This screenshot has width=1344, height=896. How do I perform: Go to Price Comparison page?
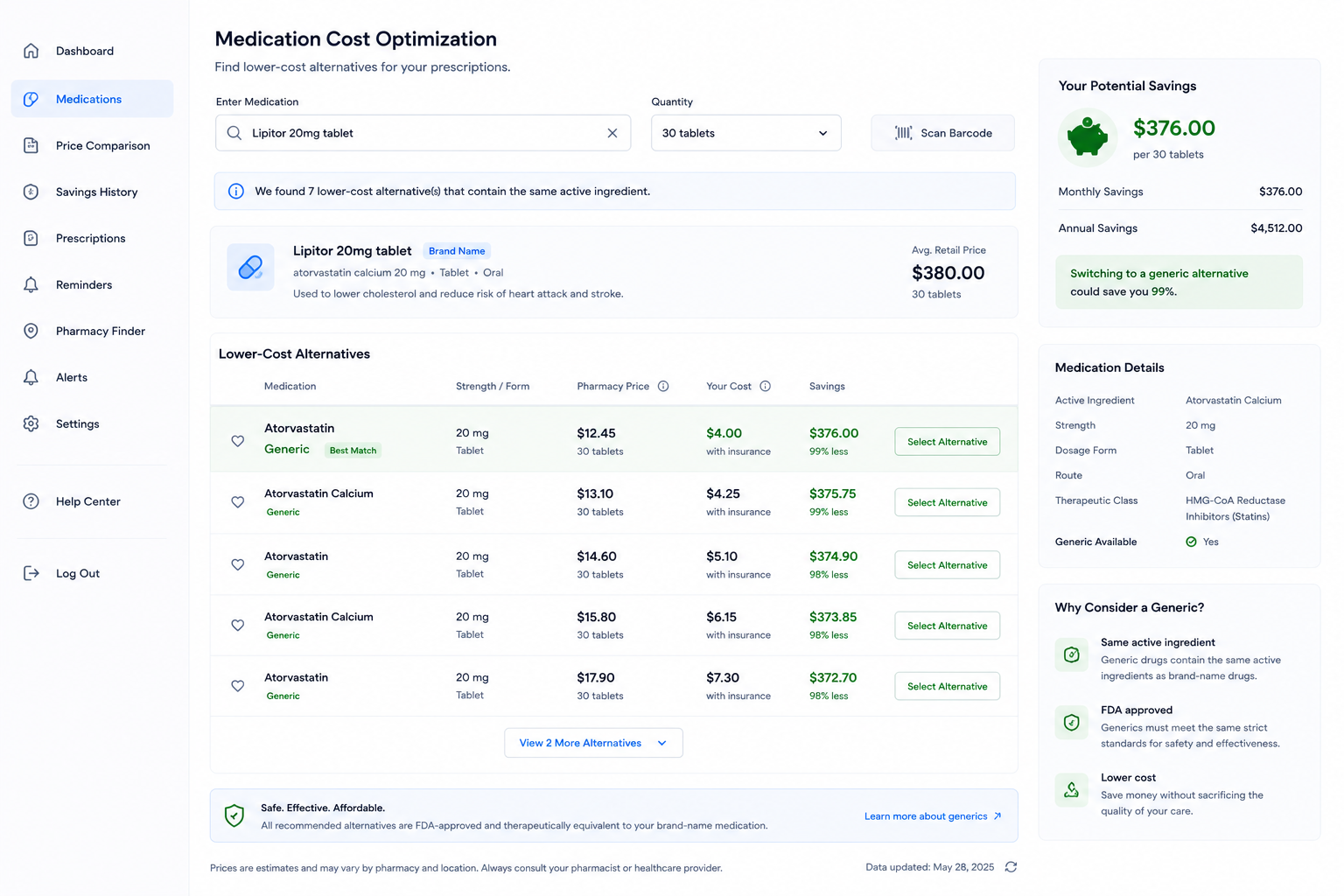tap(93, 145)
